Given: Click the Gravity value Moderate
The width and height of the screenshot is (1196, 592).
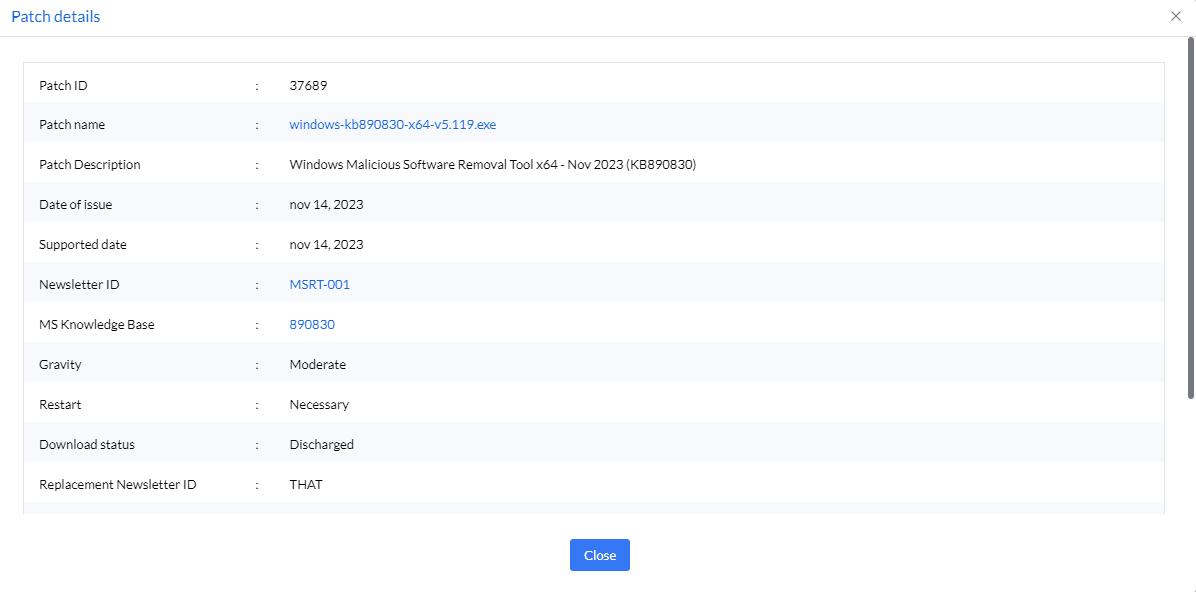Looking at the screenshot, I should coord(317,365).
